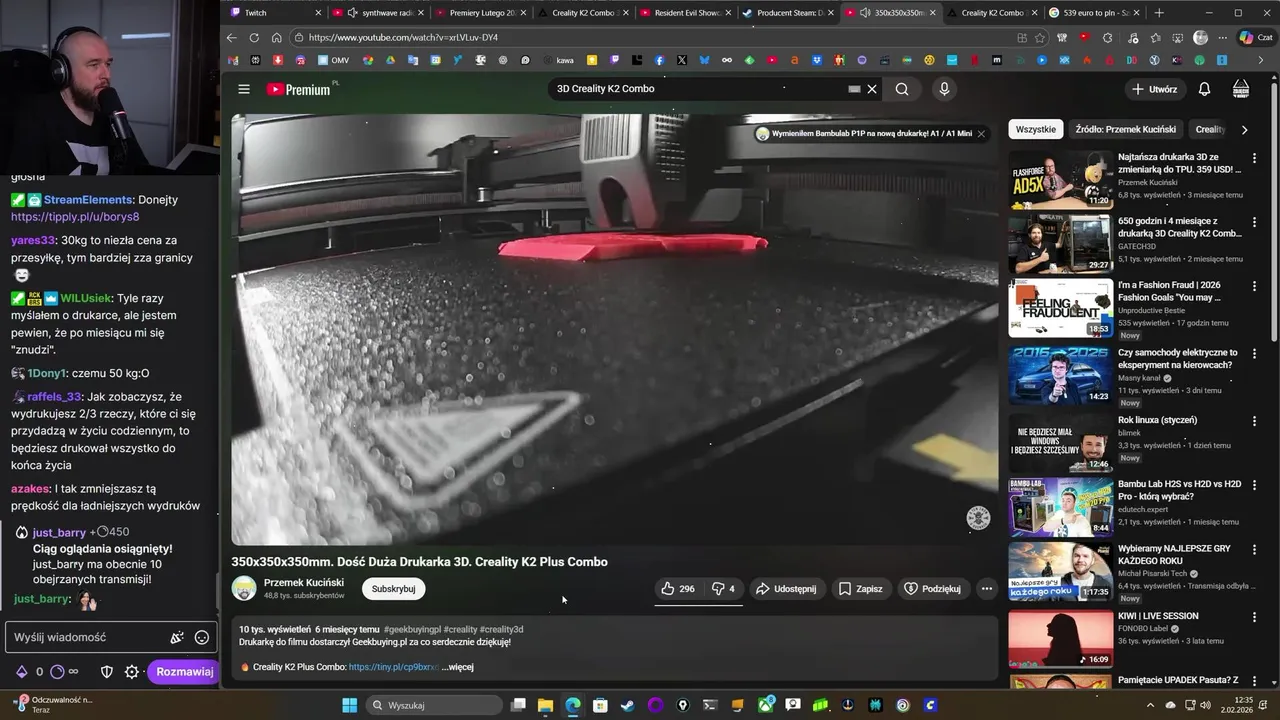Start voice search with the microphone icon

click(944, 89)
